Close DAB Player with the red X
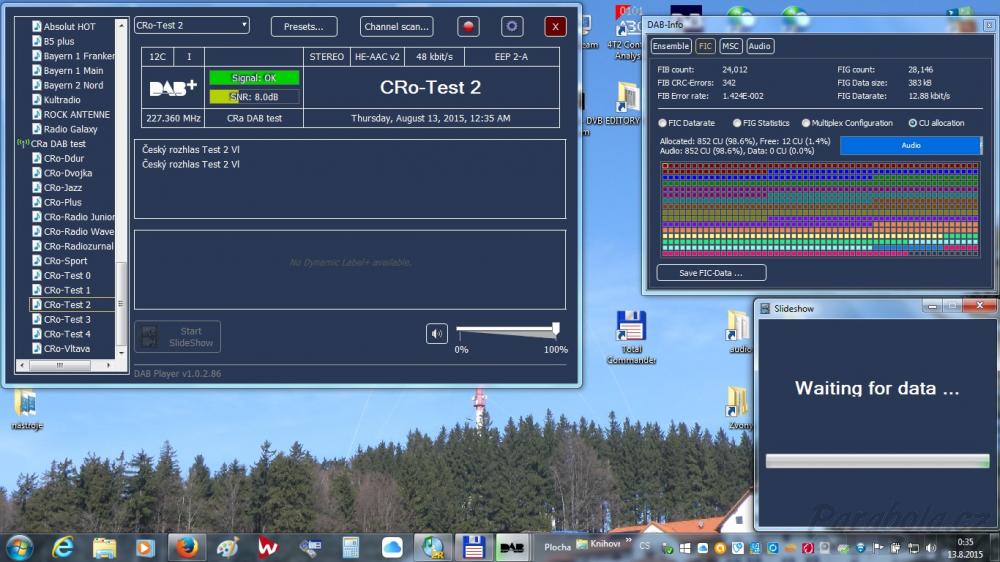 point(555,26)
